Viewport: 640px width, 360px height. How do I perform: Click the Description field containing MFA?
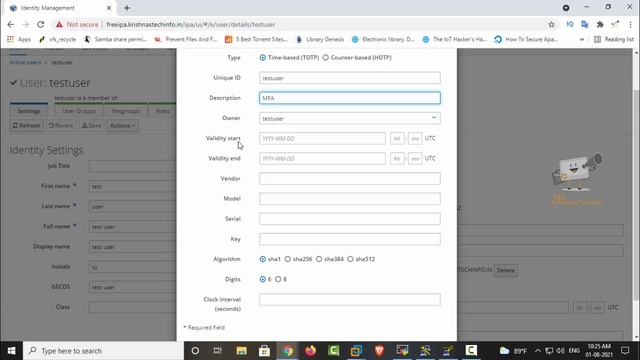point(350,98)
